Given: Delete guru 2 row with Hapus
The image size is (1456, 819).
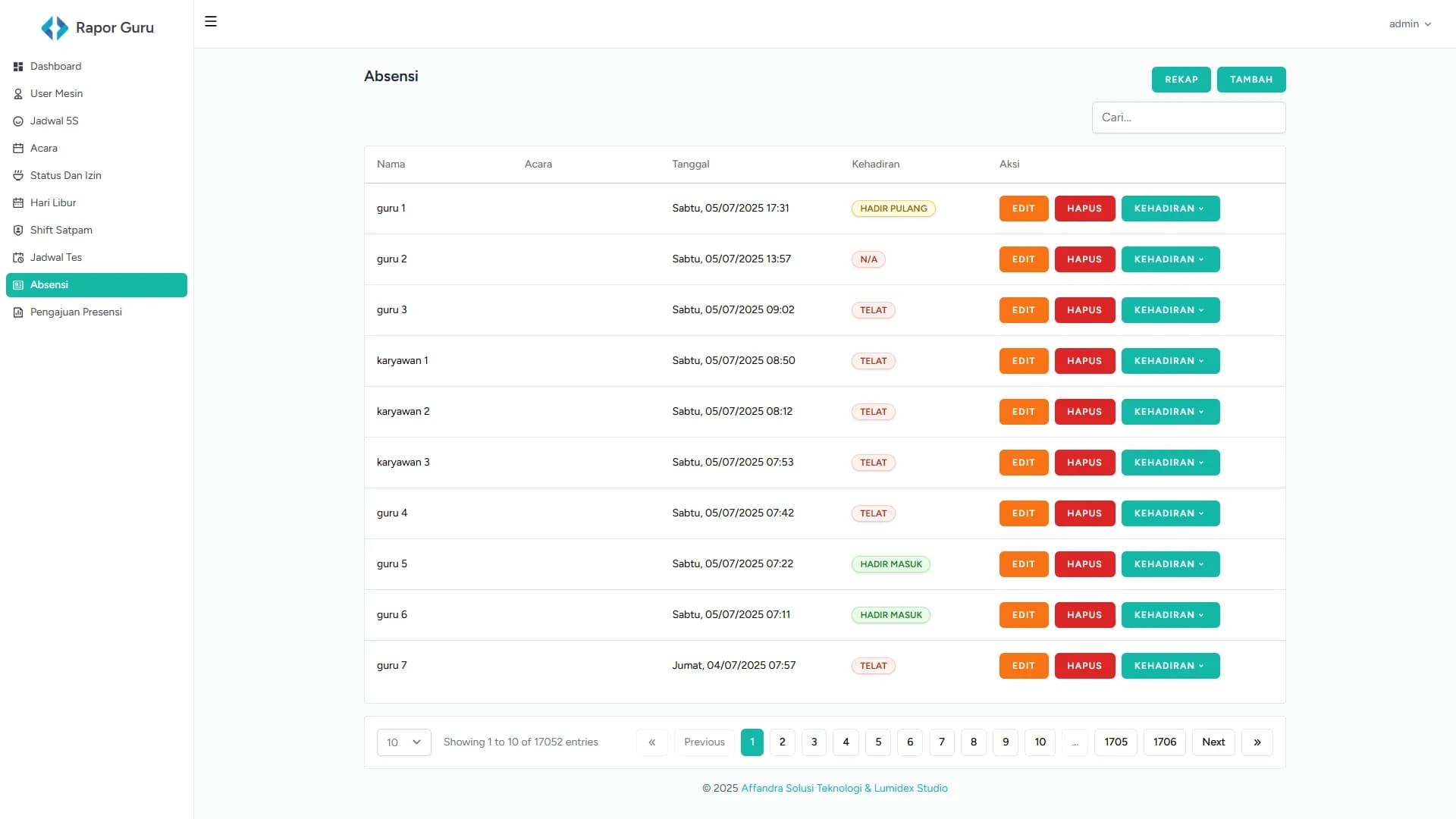Looking at the screenshot, I should pyautogui.click(x=1084, y=259).
